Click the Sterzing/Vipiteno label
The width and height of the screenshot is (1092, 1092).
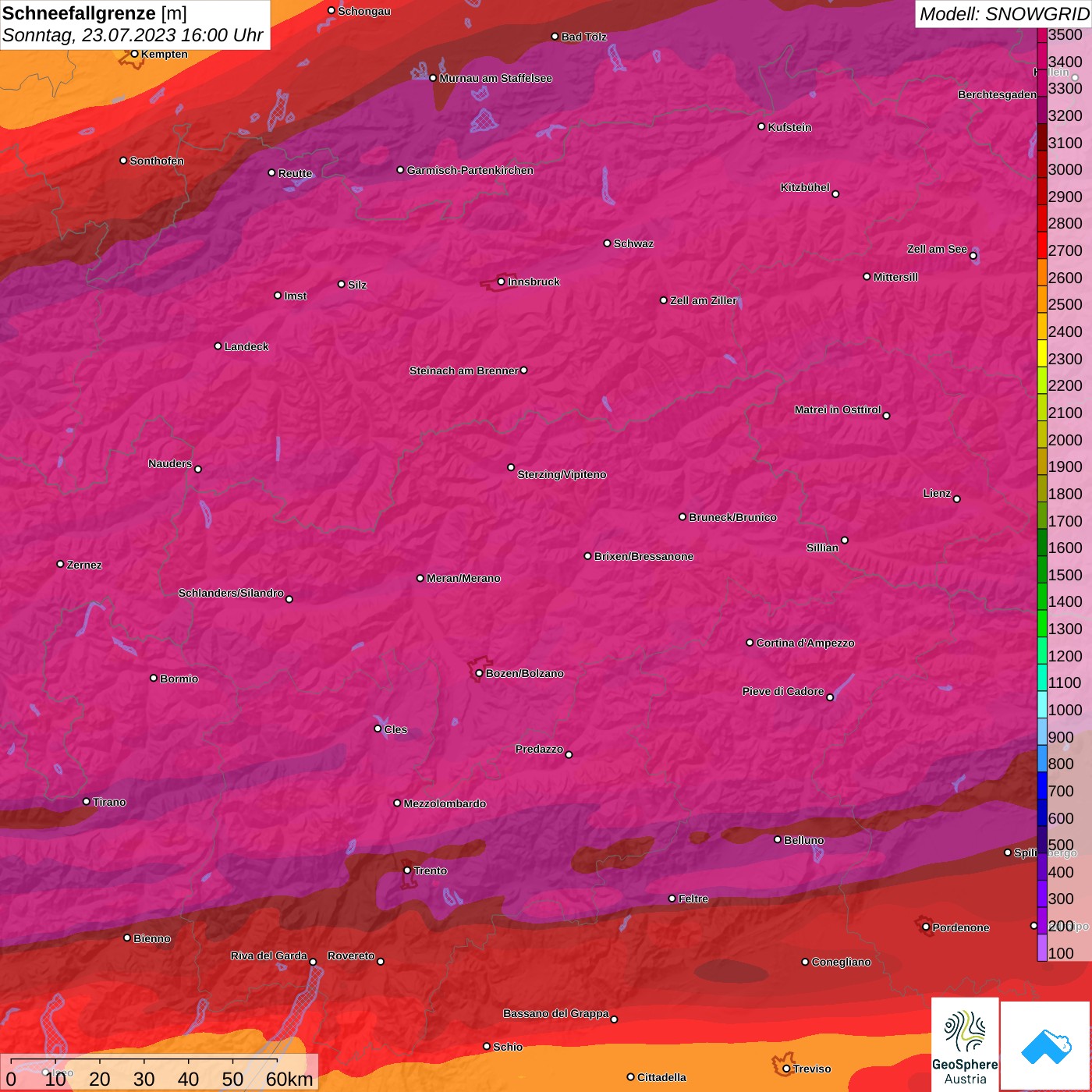point(562,474)
